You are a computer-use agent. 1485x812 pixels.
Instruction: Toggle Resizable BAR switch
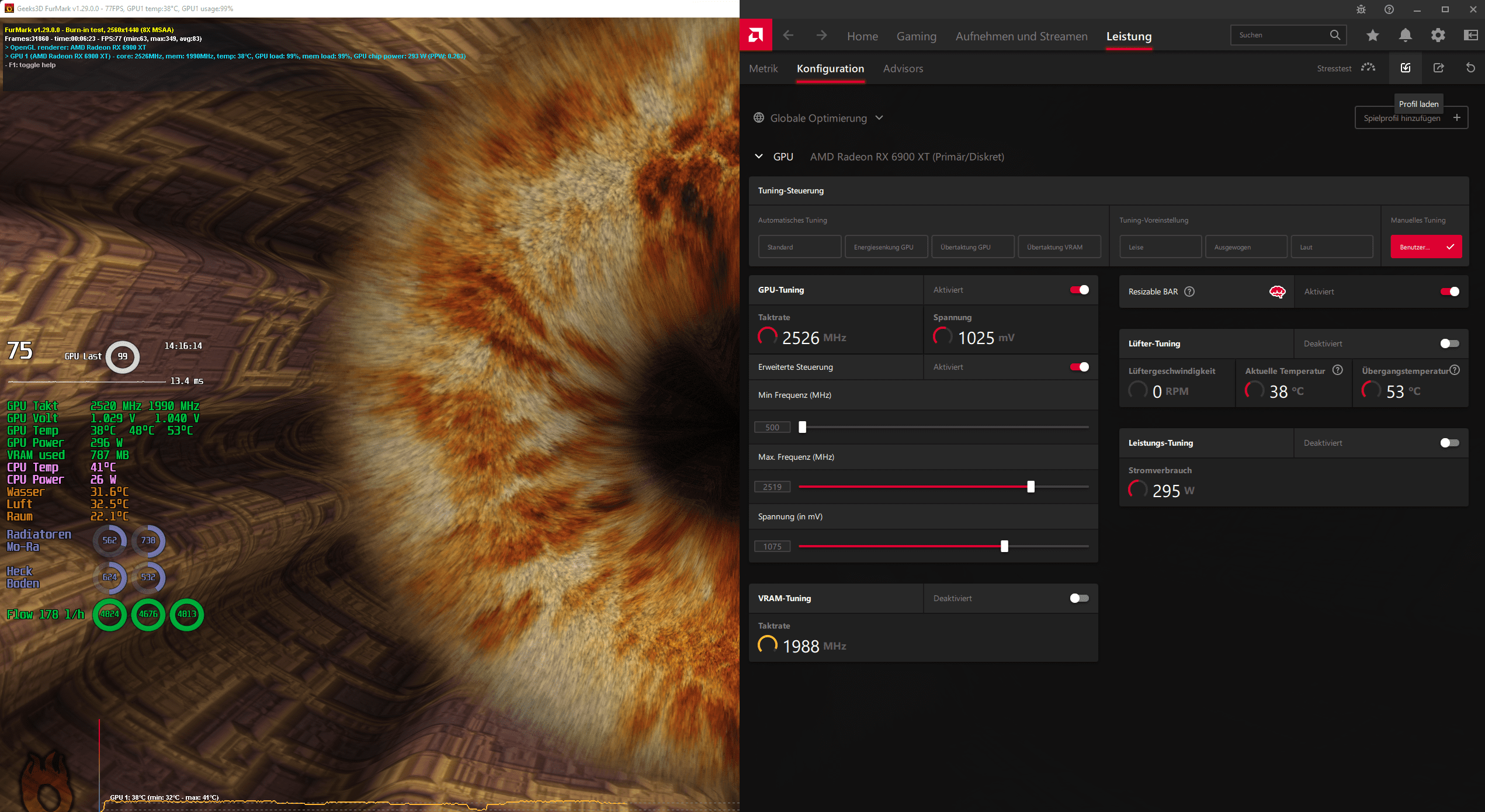tap(1449, 292)
